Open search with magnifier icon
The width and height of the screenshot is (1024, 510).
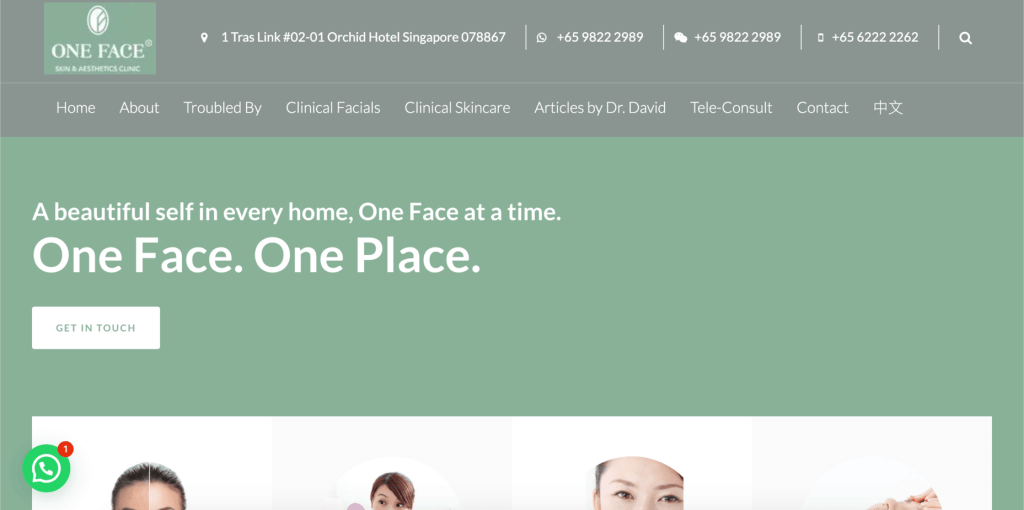[965, 38]
